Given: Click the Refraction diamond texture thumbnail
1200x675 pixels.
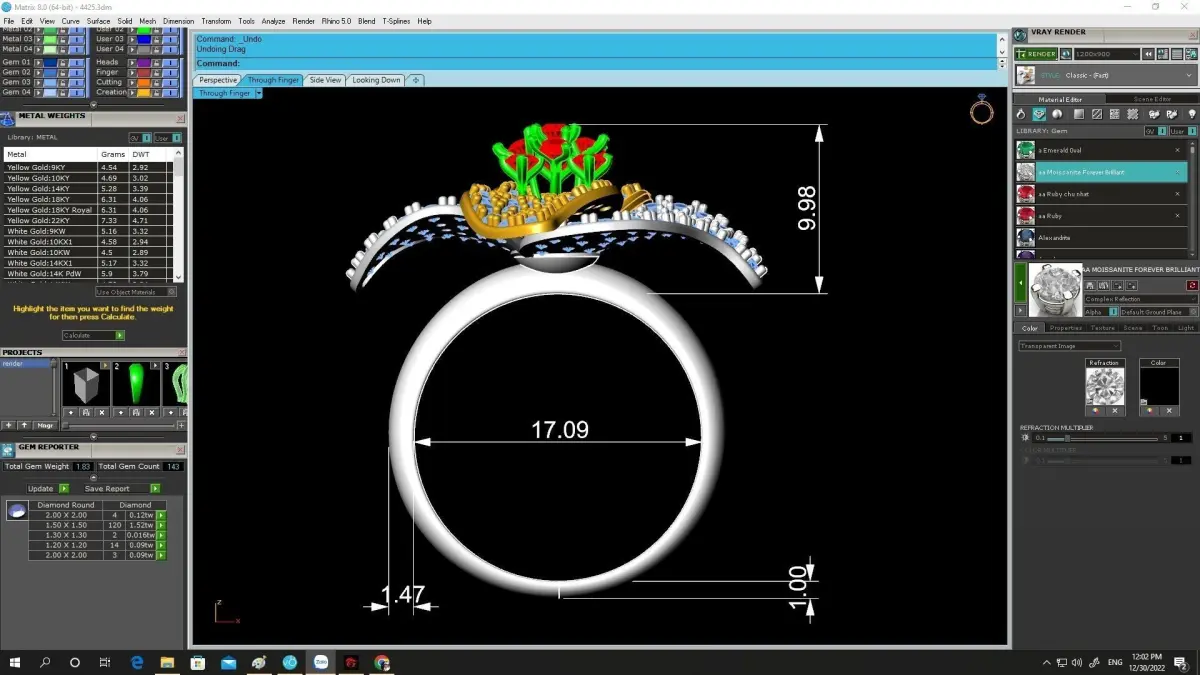Looking at the screenshot, I should point(1104,386).
